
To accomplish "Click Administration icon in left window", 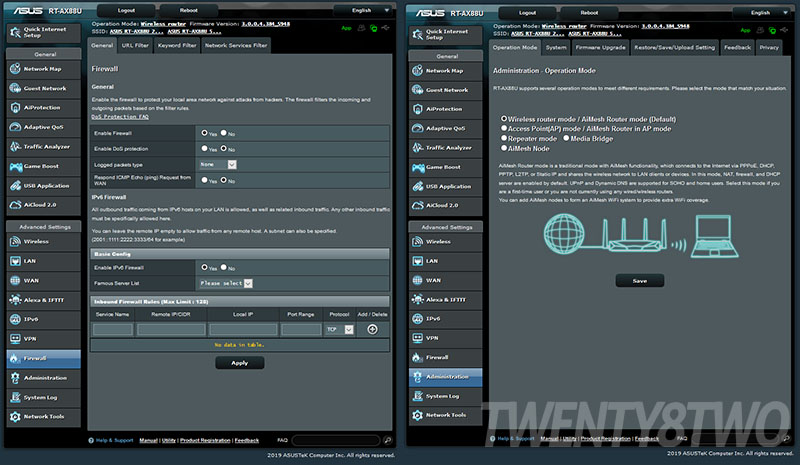I will pyautogui.click(x=15, y=378).
